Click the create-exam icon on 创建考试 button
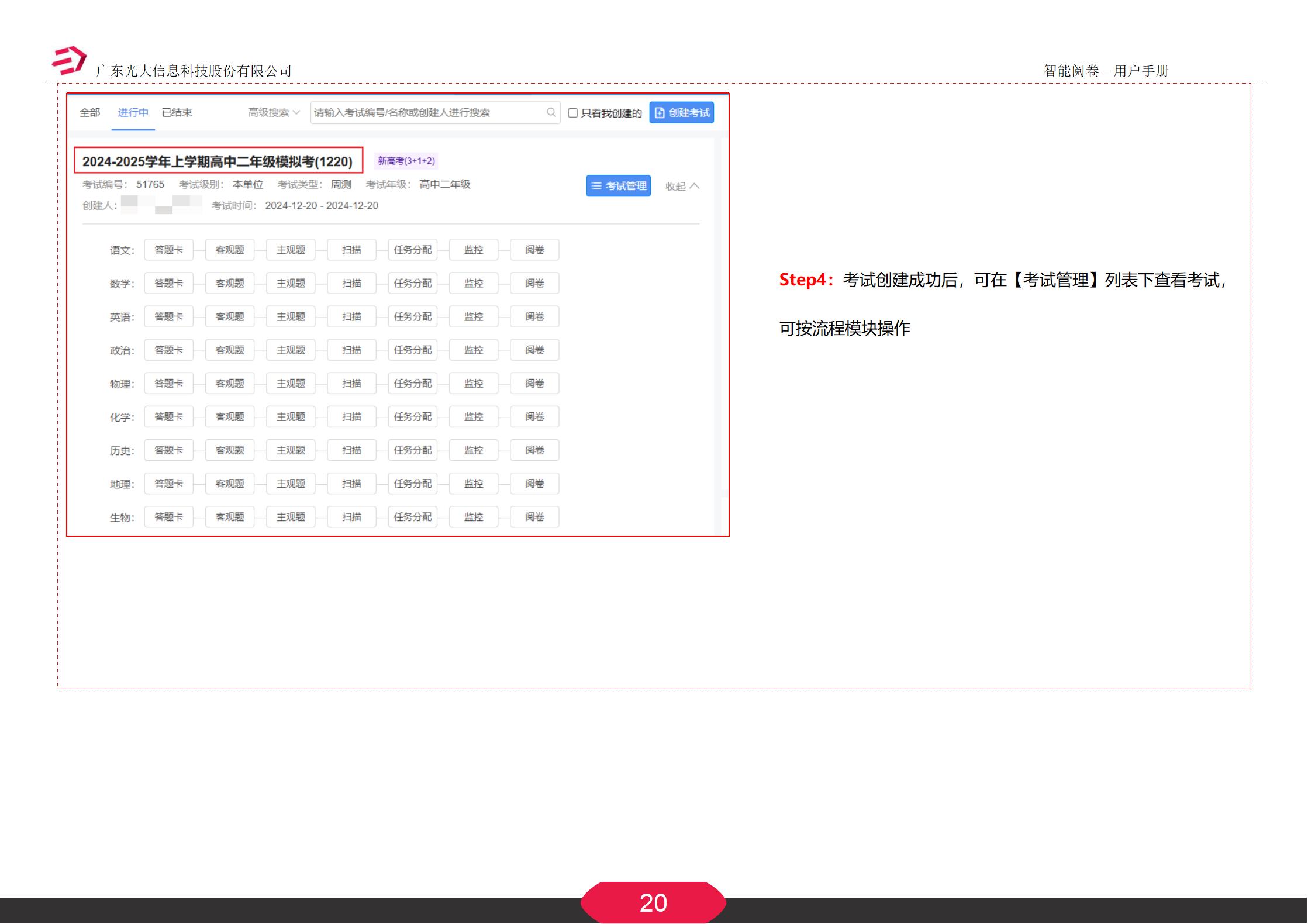 tap(660, 112)
